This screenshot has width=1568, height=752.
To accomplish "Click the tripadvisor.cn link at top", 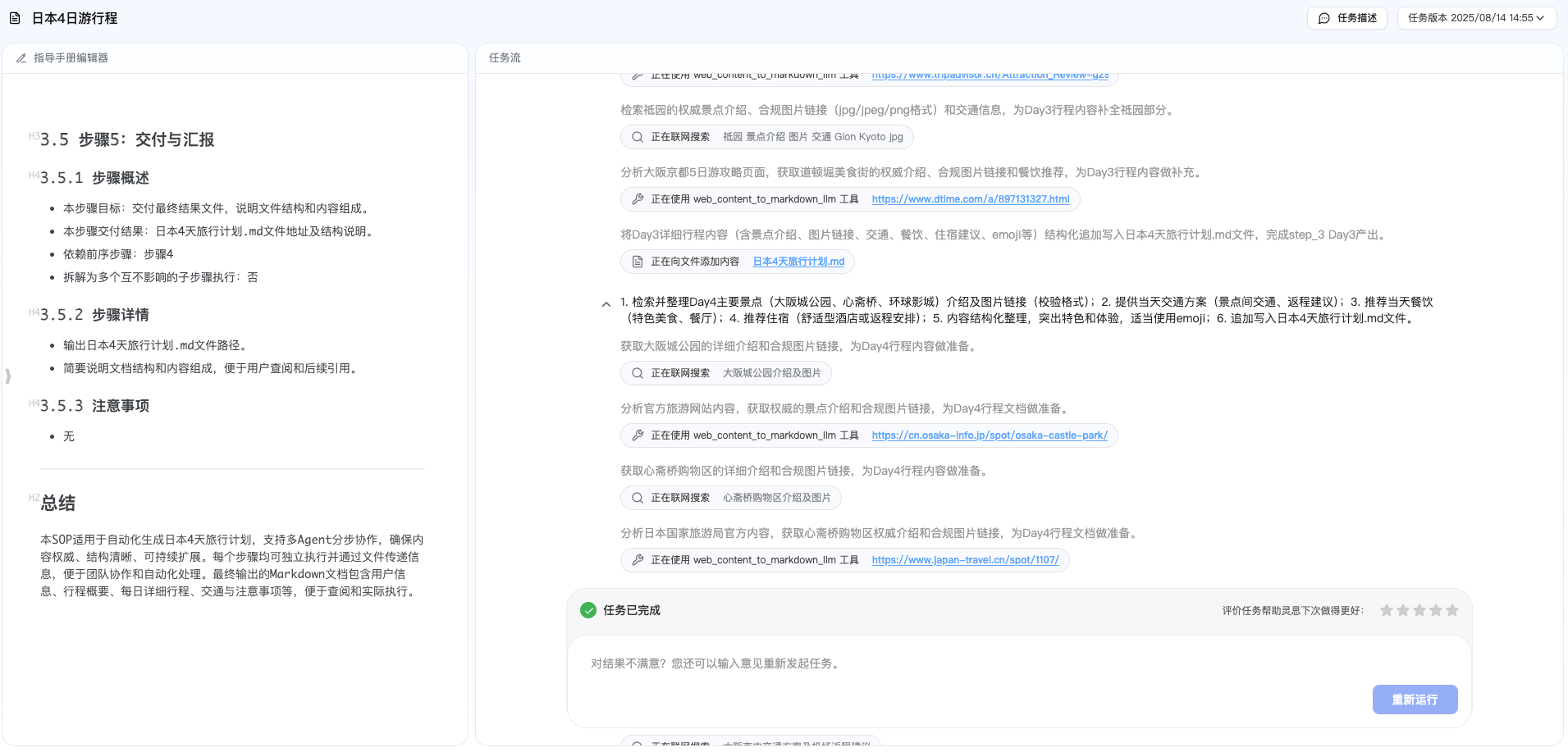I will click(990, 75).
